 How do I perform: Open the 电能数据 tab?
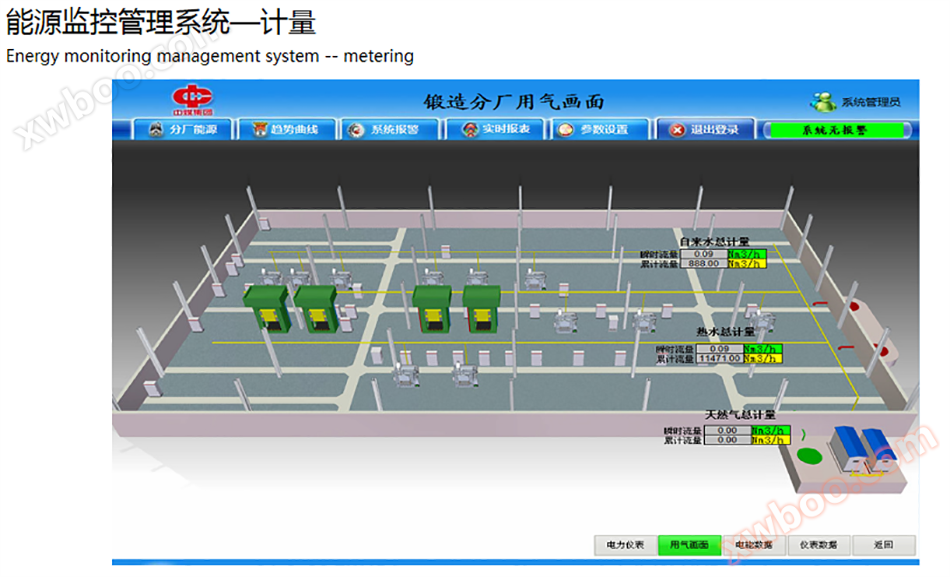point(754,545)
